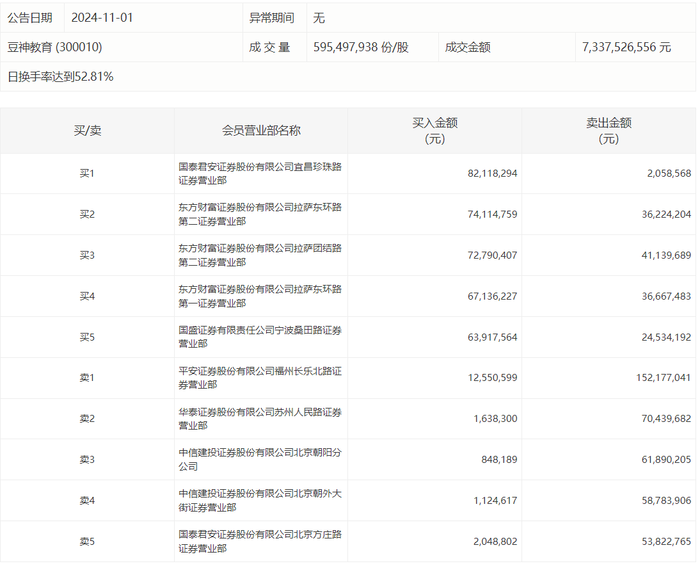The image size is (700, 566).
Task: Click the 公告日期 label
Action: pos(30,18)
